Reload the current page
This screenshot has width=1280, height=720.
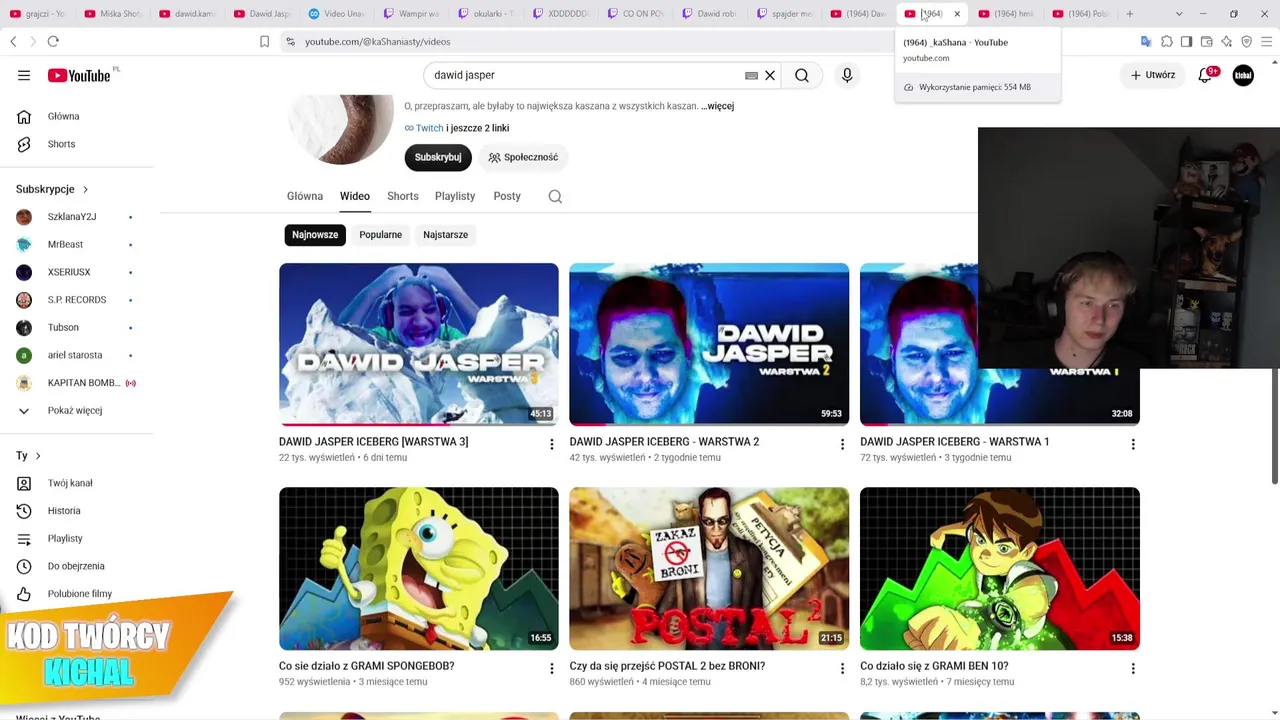(53, 41)
